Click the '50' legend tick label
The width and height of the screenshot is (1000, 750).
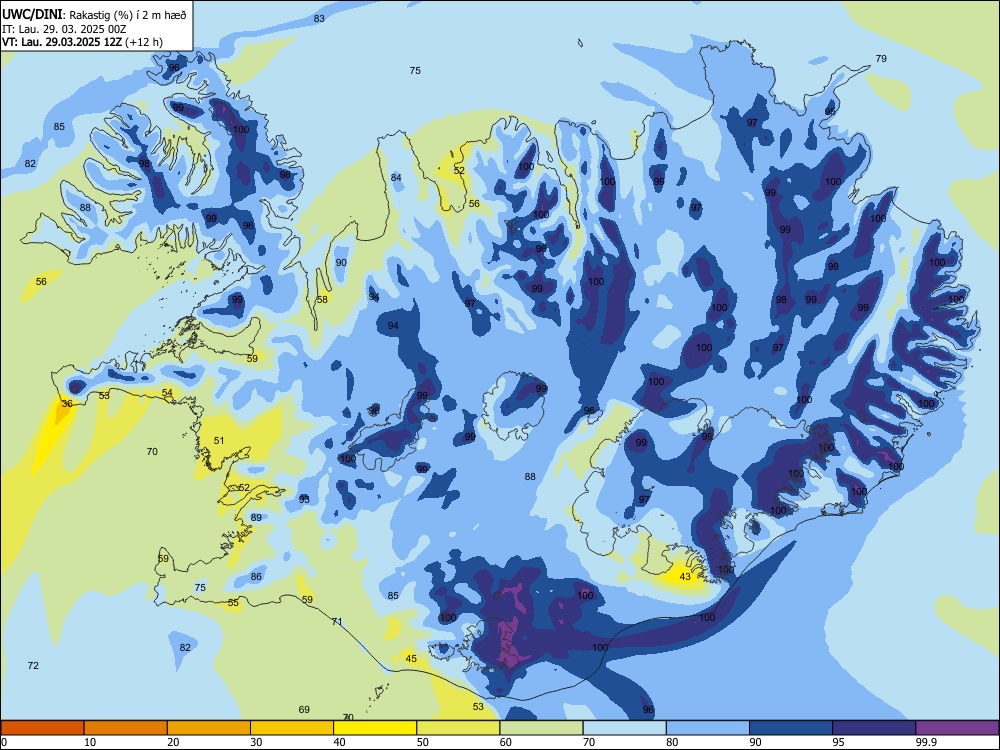(x=422, y=742)
